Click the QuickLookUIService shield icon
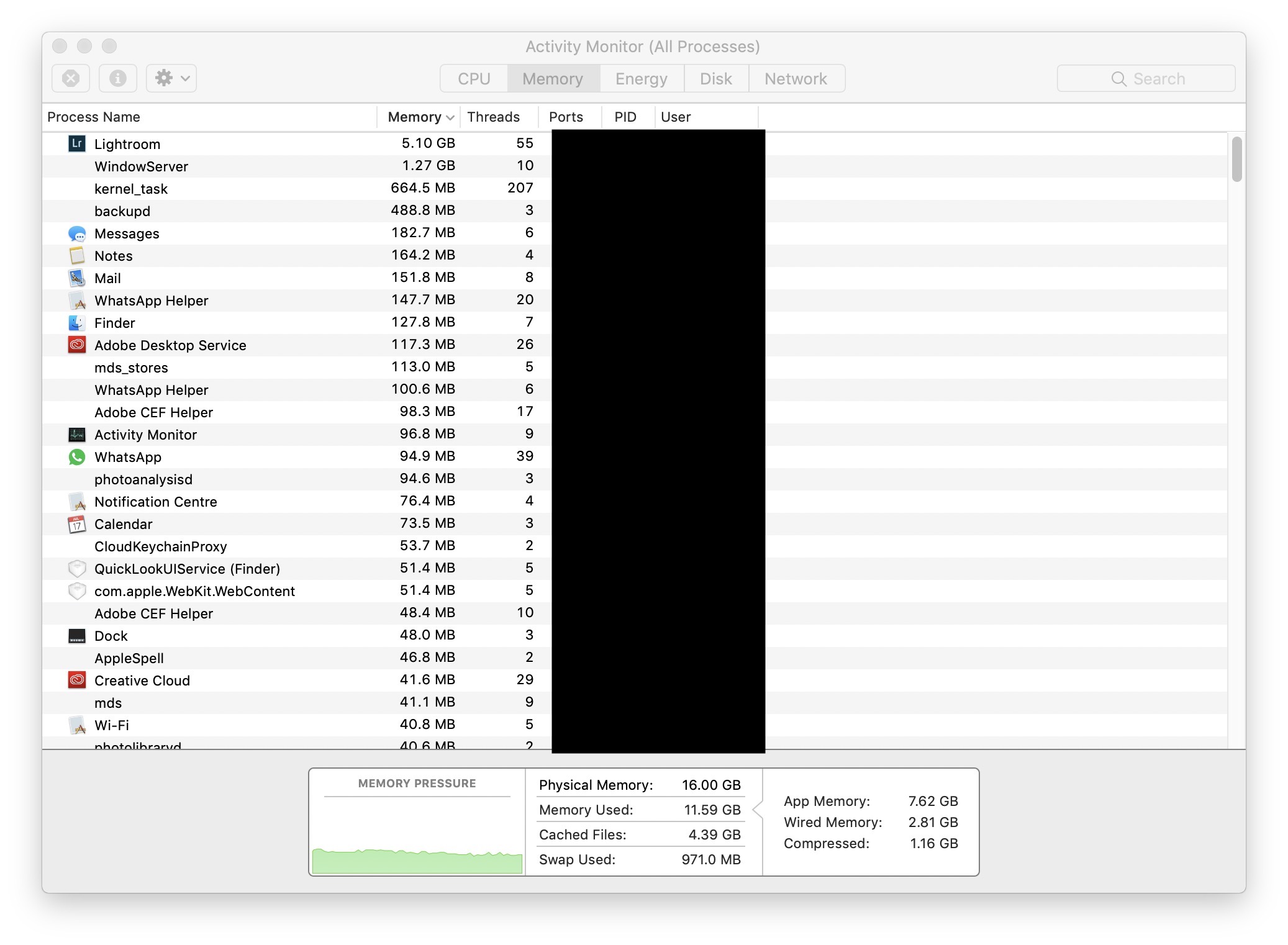1288x945 pixels. tap(76, 569)
